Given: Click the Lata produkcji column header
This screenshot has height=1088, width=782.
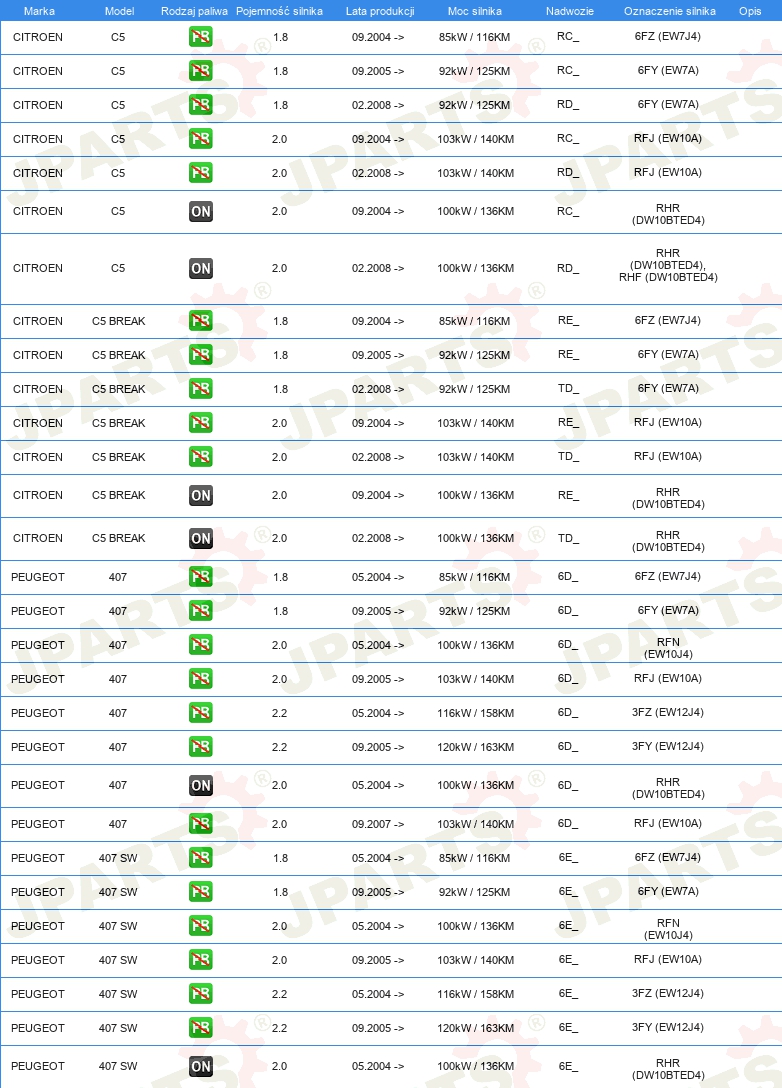Looking at the screenshot, I should 380,11.
